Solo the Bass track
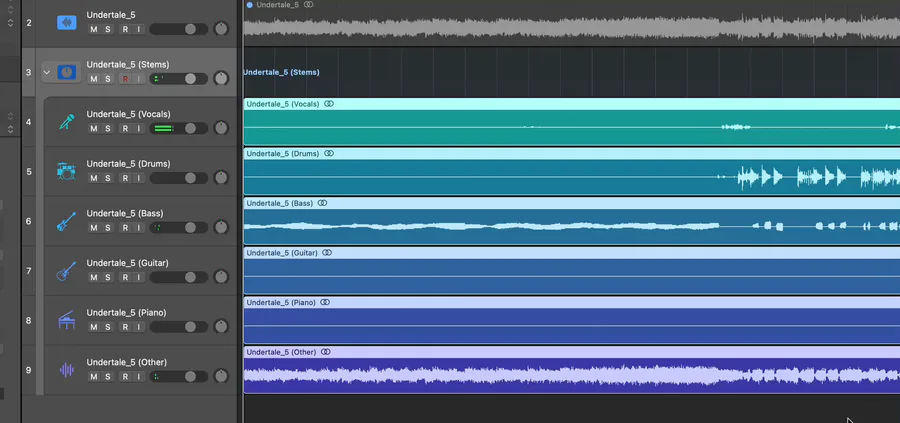900x423 pixels. coord(107,227)
